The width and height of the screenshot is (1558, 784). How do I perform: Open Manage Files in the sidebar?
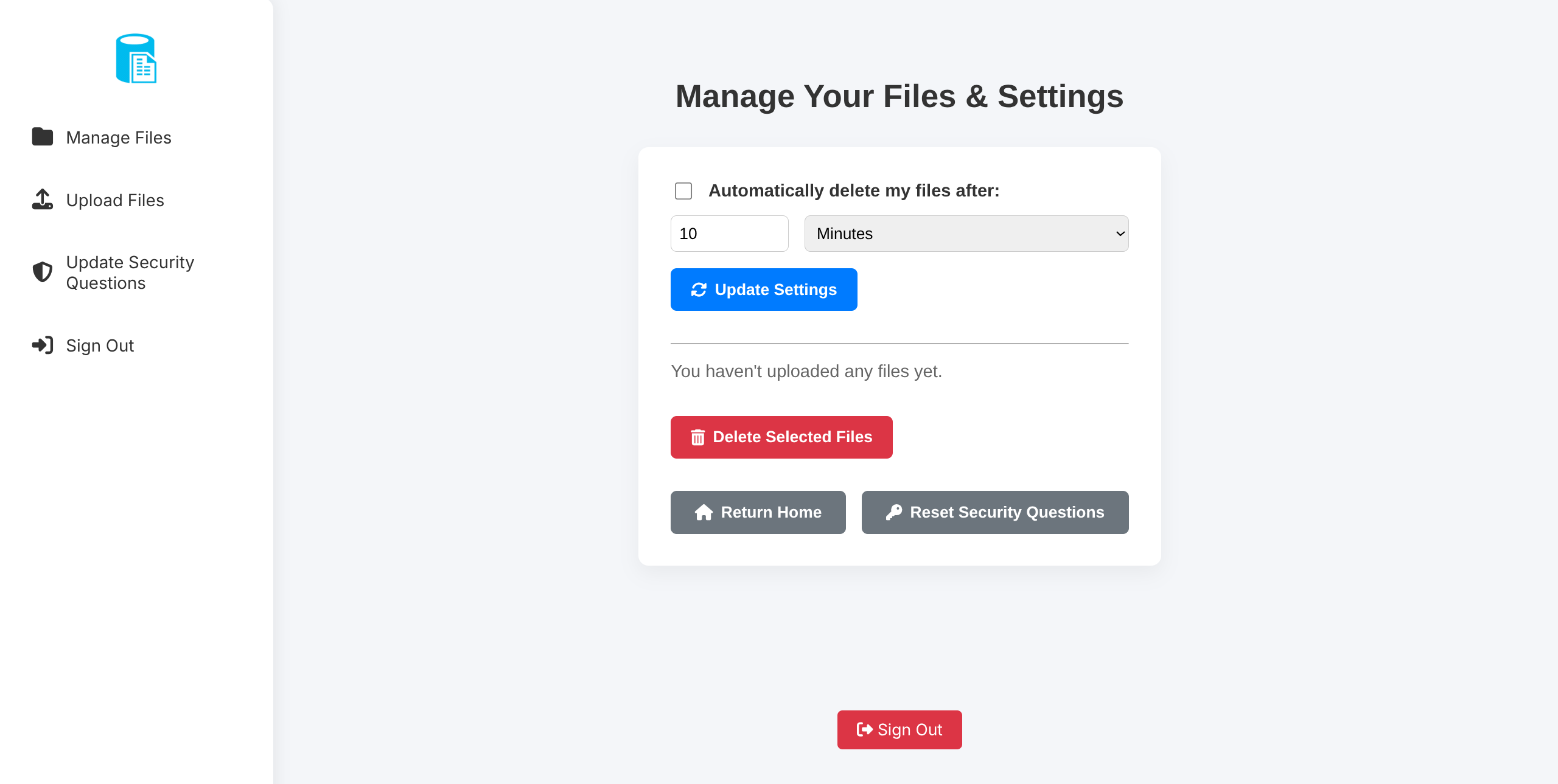(119, 137)
